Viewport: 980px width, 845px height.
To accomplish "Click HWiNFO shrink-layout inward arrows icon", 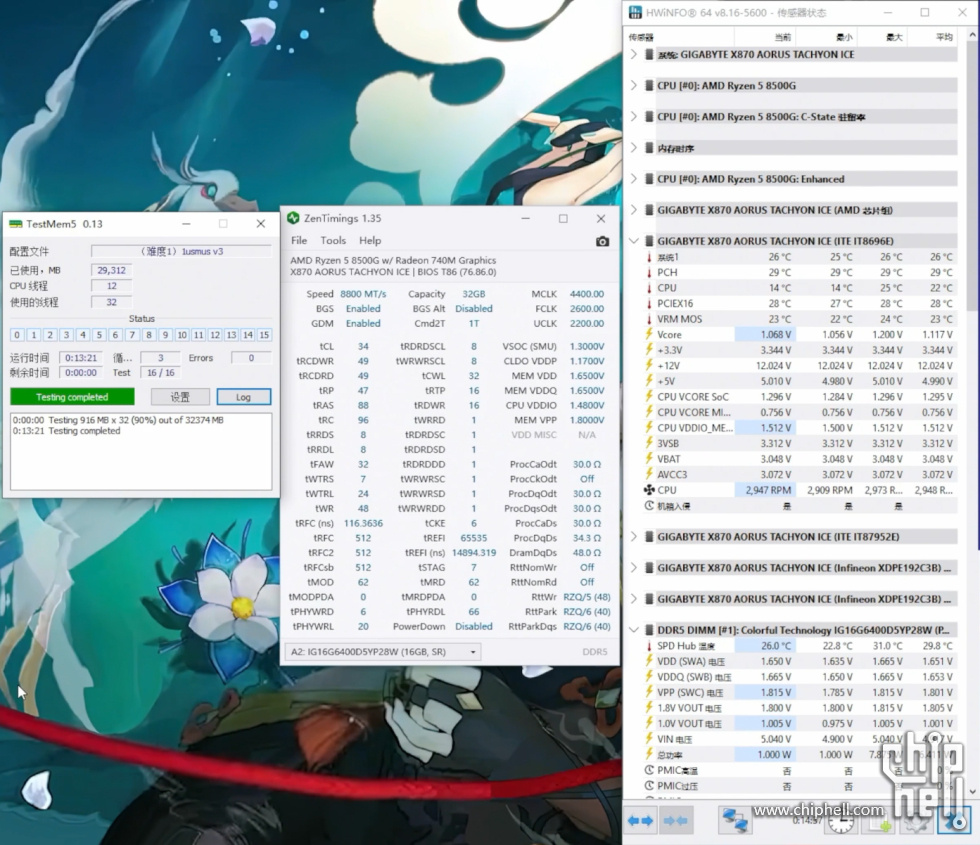I will (676, 820).
